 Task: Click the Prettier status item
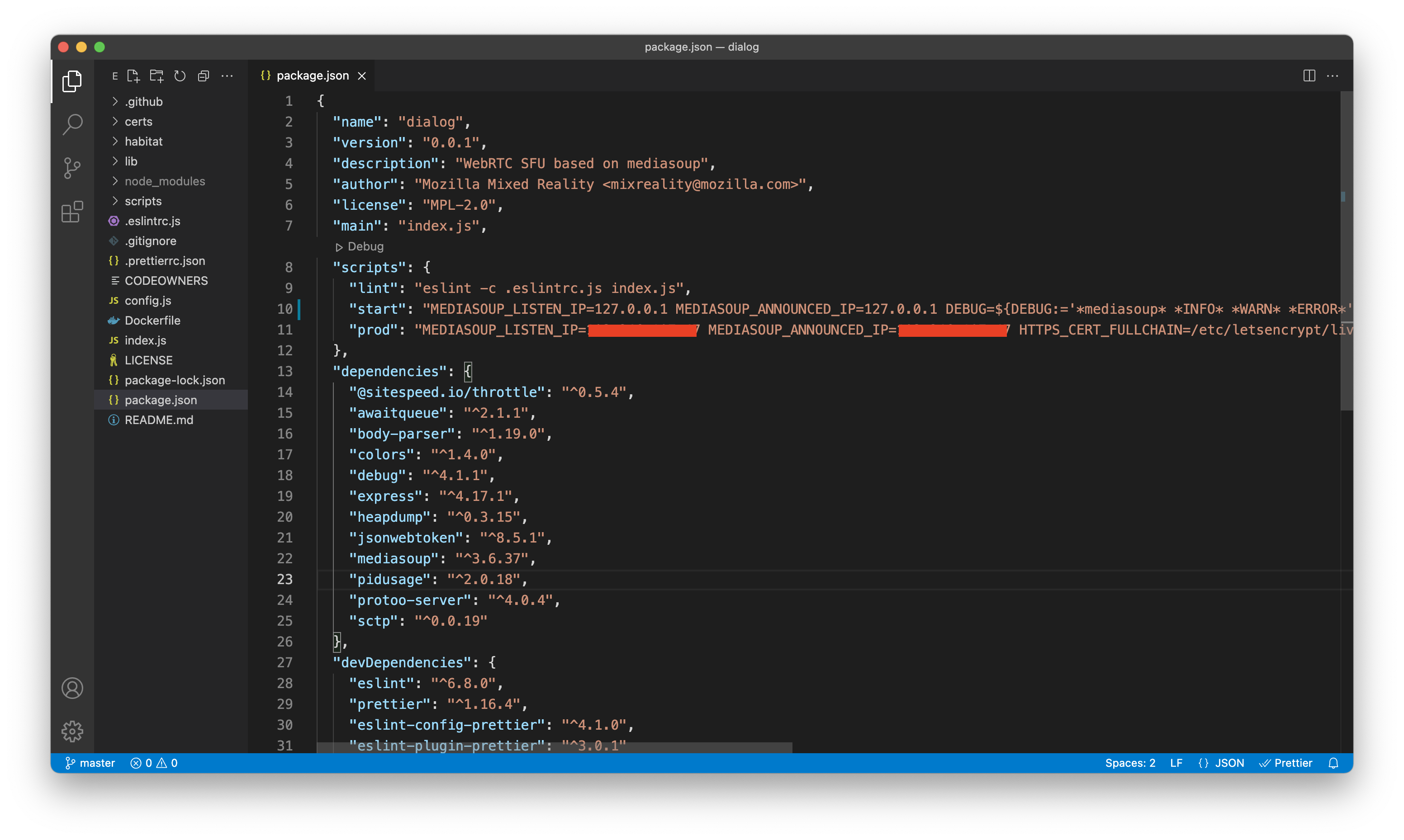pyautogui.click(x=1285, y=763)
